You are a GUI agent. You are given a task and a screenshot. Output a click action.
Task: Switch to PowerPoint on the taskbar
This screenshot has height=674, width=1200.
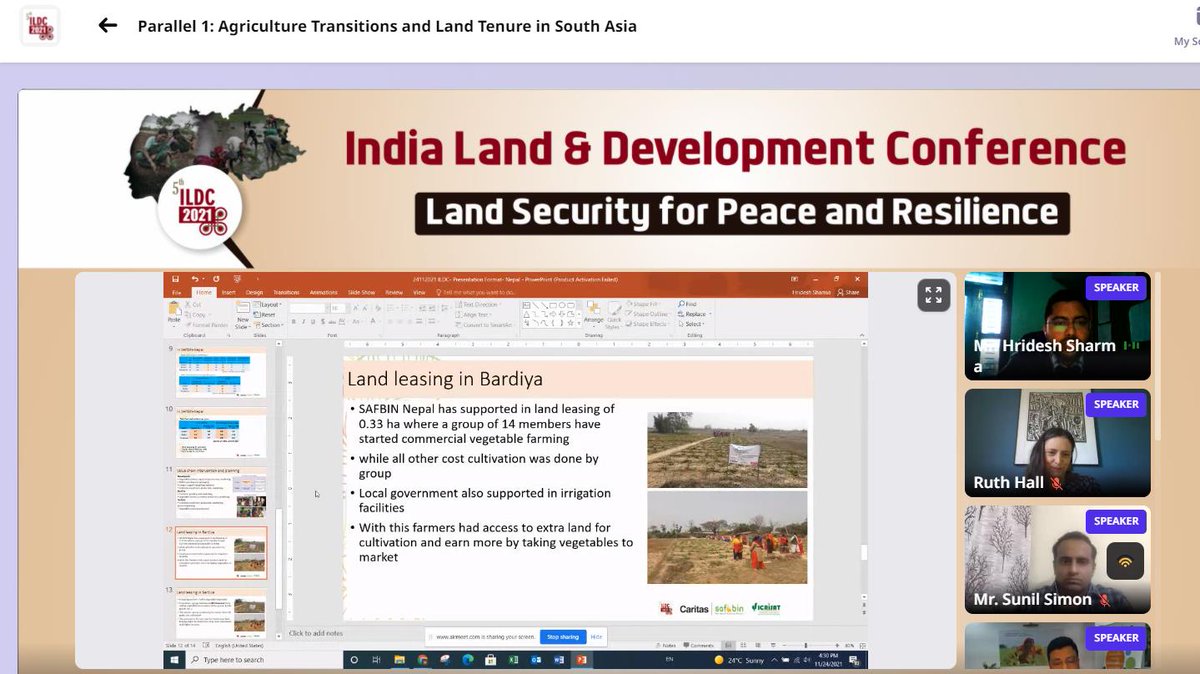click(x=581, y=660)
